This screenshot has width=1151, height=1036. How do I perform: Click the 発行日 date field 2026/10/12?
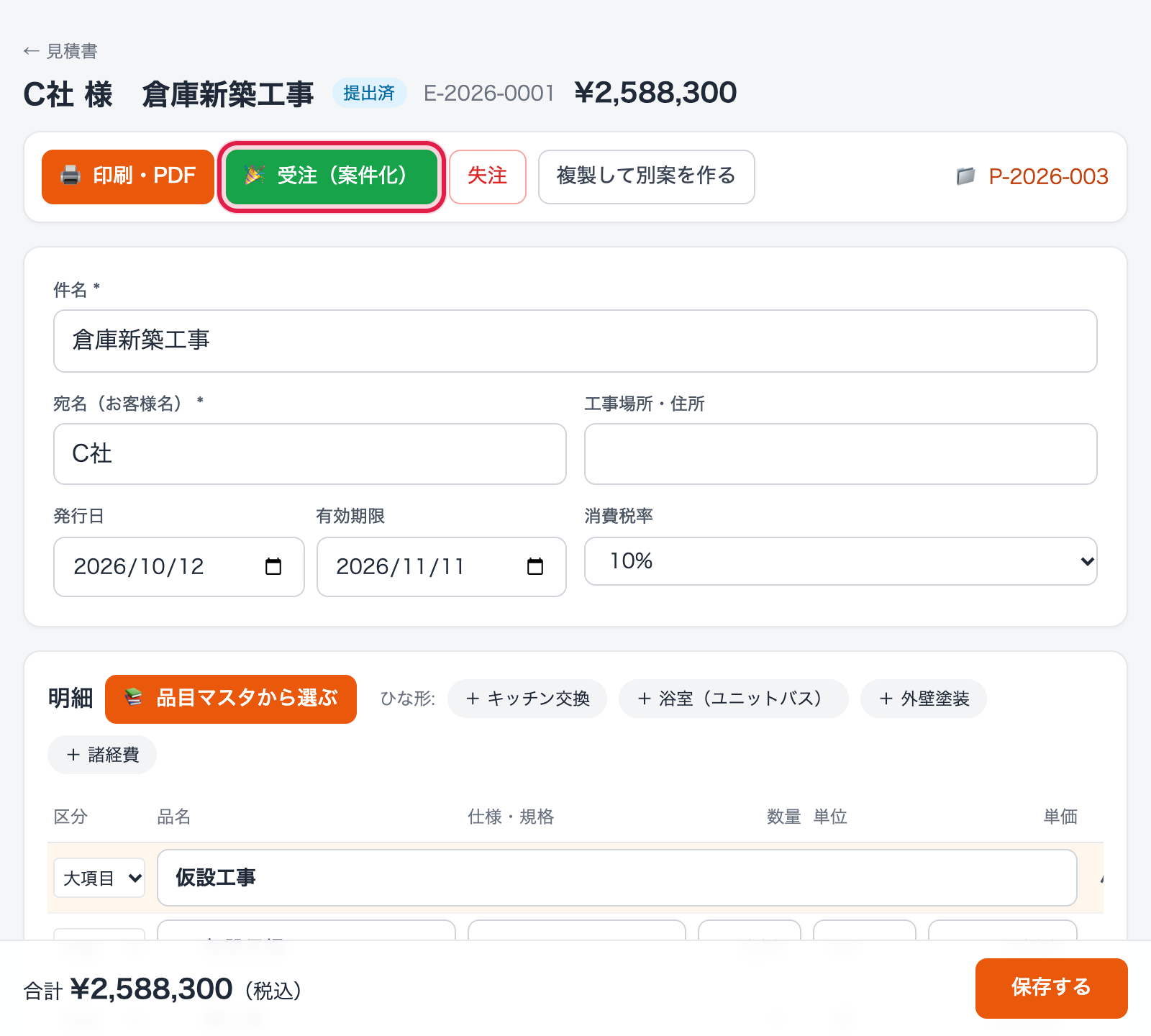click(x=178, y=567)
